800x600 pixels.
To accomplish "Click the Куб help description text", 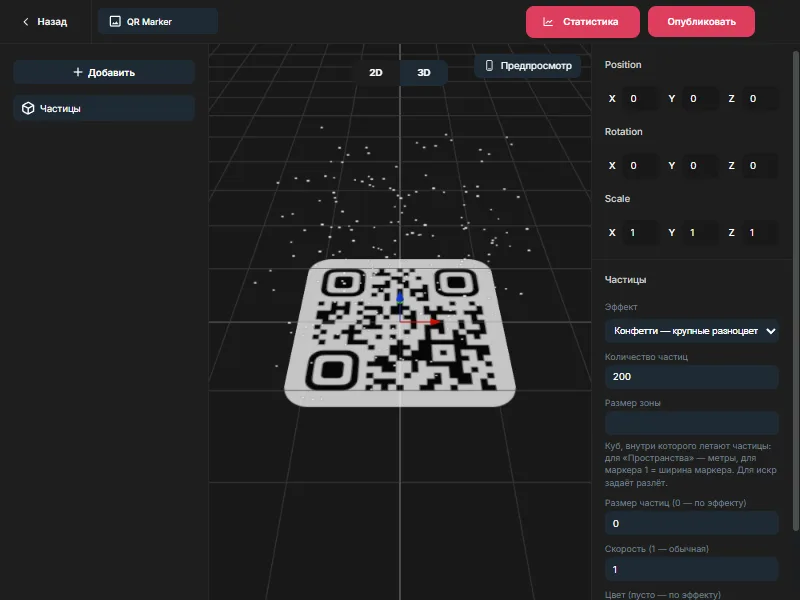I will pyautogui.click(x=690, y=464).
